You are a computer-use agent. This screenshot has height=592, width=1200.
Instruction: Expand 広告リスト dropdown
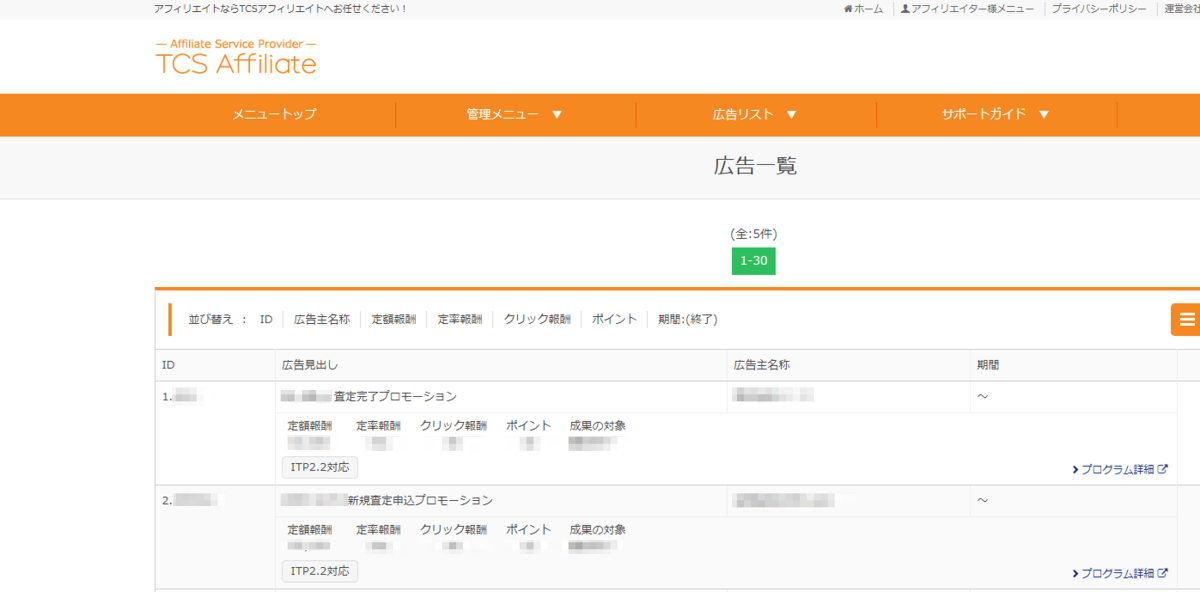755,115
